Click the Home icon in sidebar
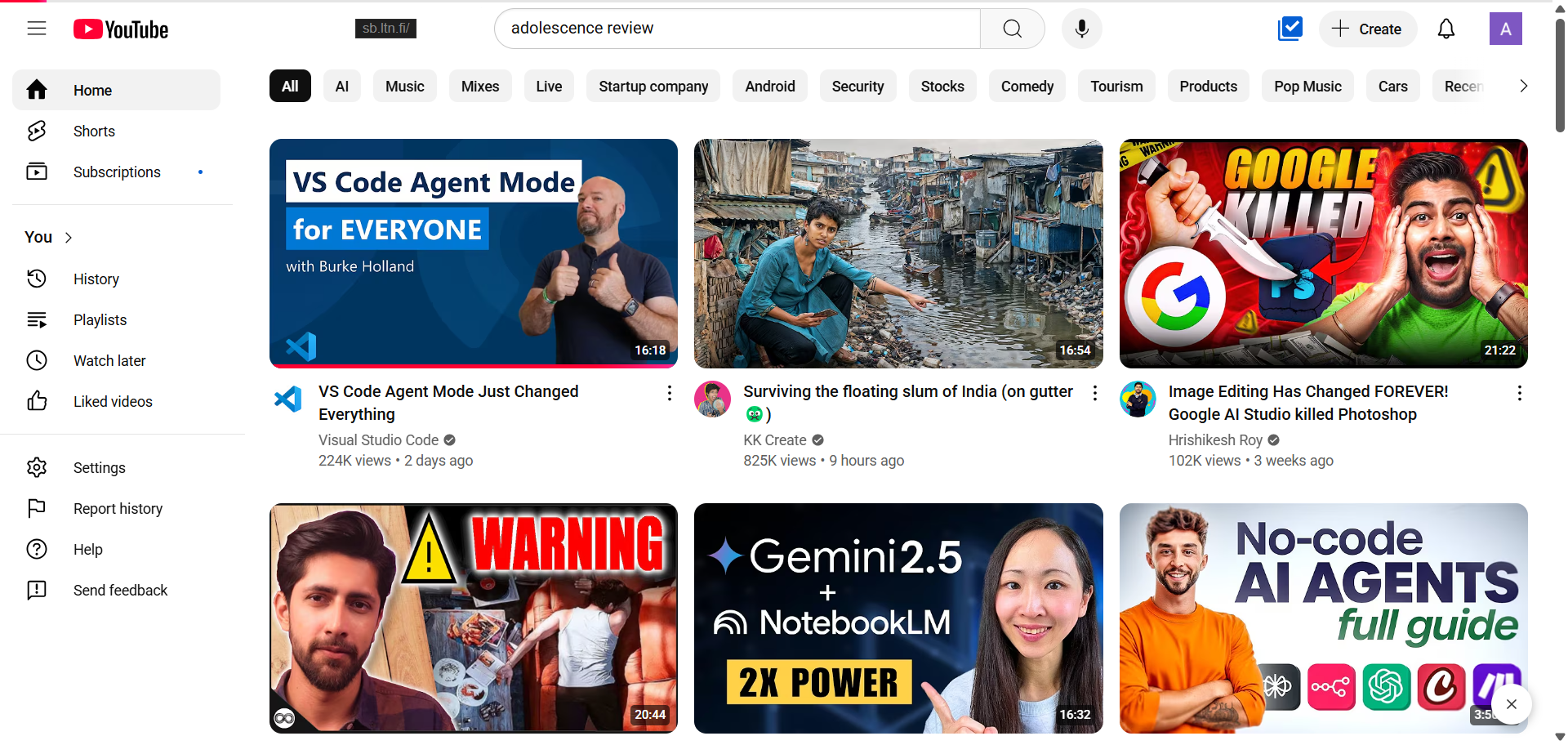 pos(37,90)
